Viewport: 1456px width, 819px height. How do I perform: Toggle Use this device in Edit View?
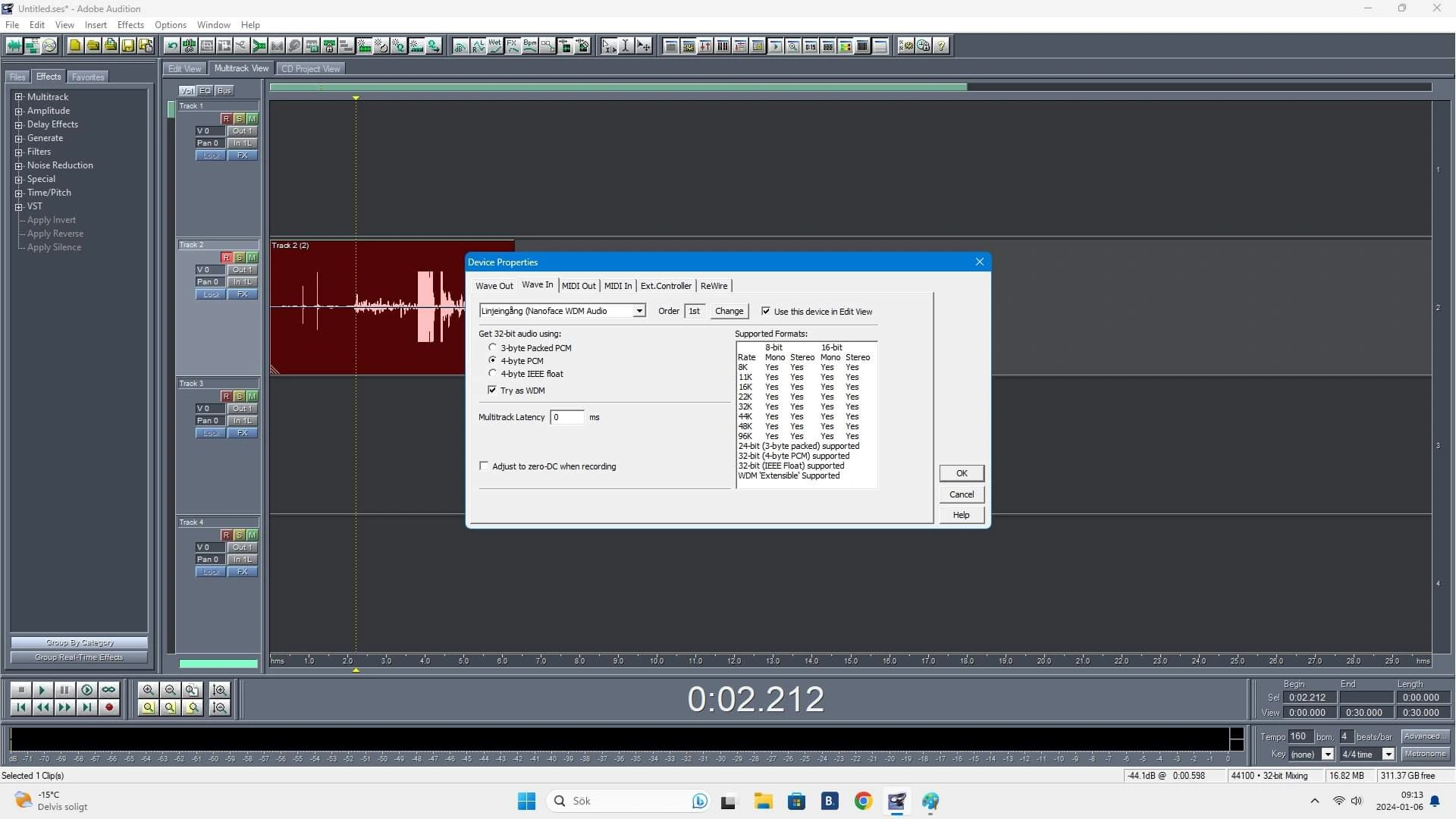[x=766, y=311]
